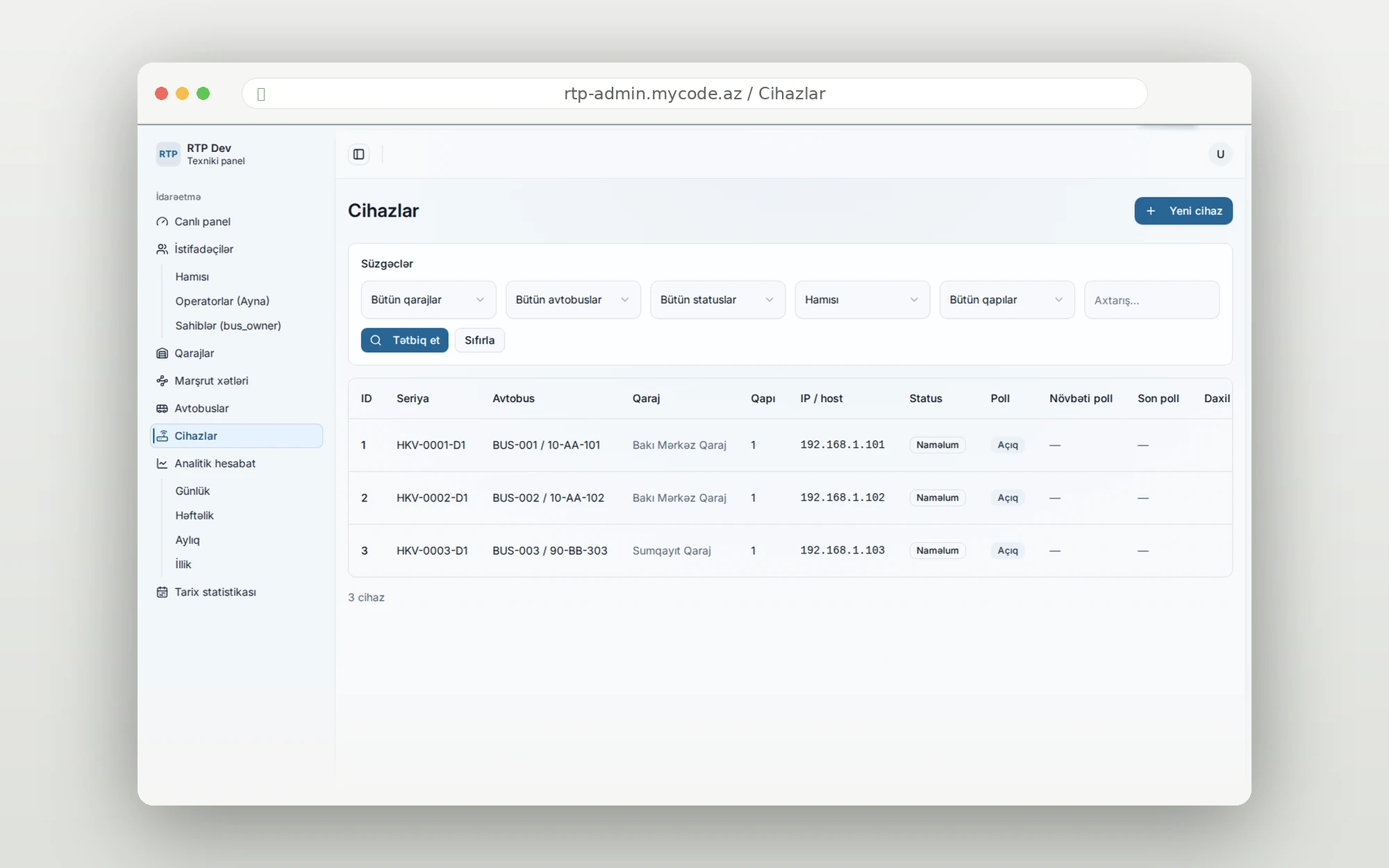The image size is (1389, 868).
Task: Toggle the sidebar collapse icon
Action: [358, 154]
